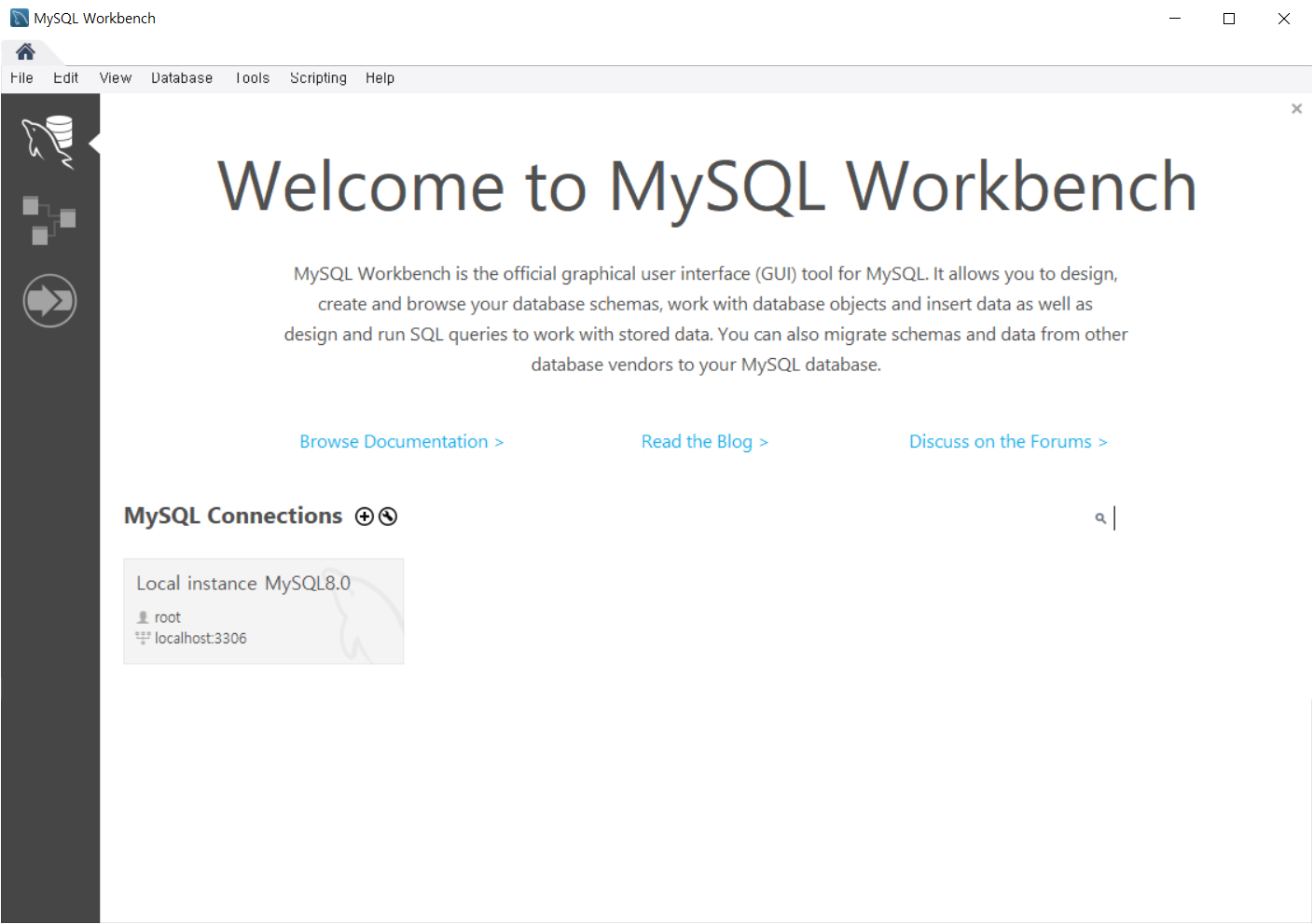The height and width of the screenshot is (924, 1313).
Task: Open Local instance MySQL8.0 connection tile
Action: (264, 612)
